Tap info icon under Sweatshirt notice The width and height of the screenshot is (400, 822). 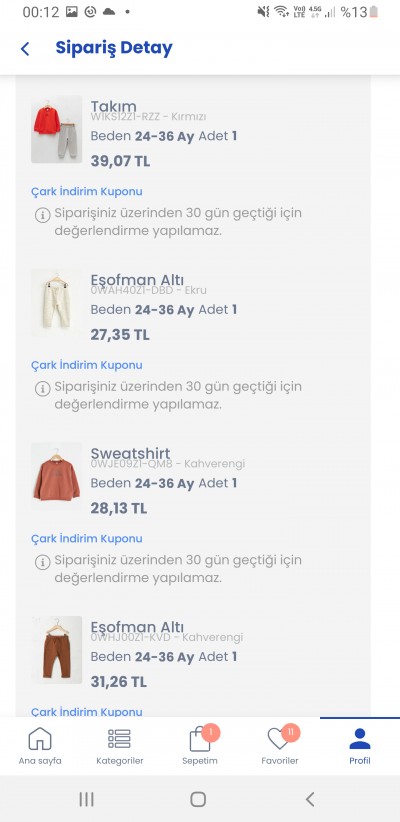(42, 562)
